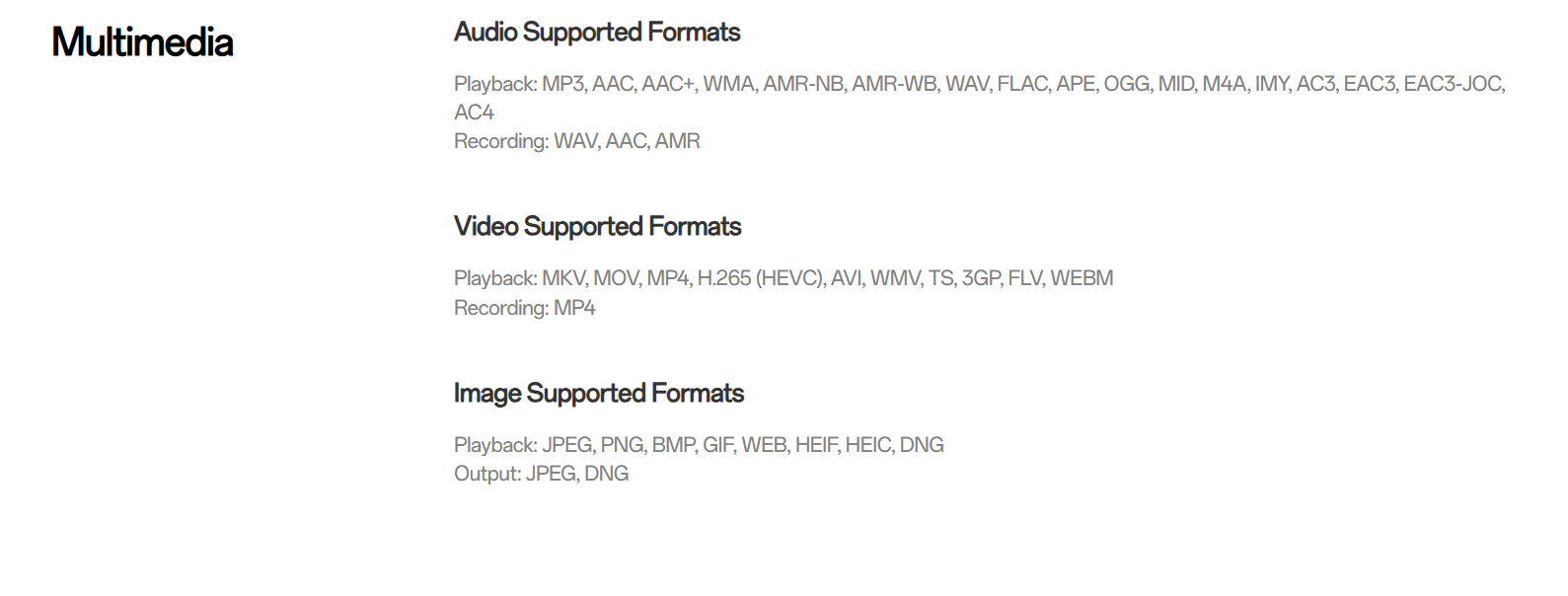The height and width of the screenshot is (596, 1568).
Task: Click the HEIC image format text
Action: (868, 445)
